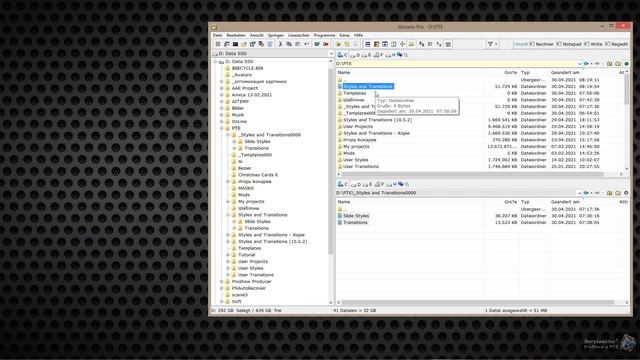This screenshot has height=360, width=640.
Task: Select Christmas Cards E in the tree
Action: coord(258,175)
